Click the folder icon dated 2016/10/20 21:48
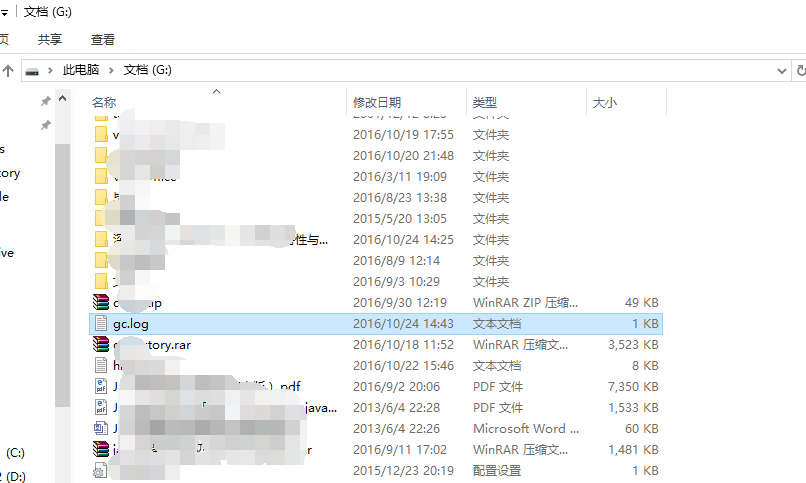Viewport: 806px width, 483px height. [x=101, y=155]
